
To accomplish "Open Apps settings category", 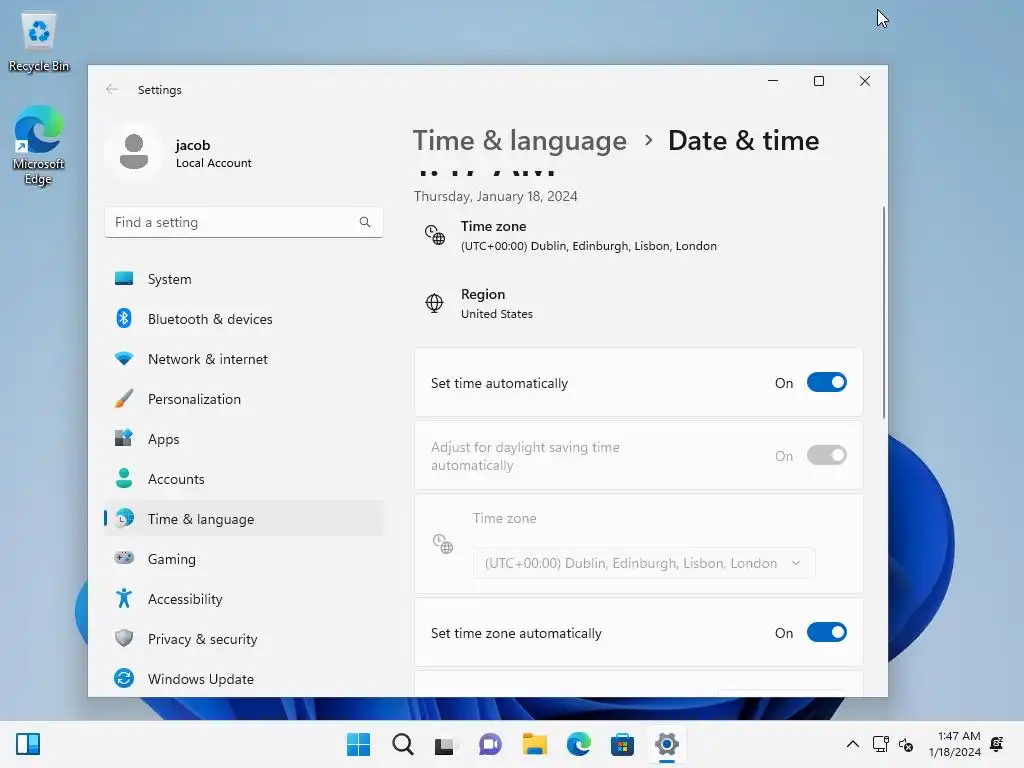I will click(244, 439).
